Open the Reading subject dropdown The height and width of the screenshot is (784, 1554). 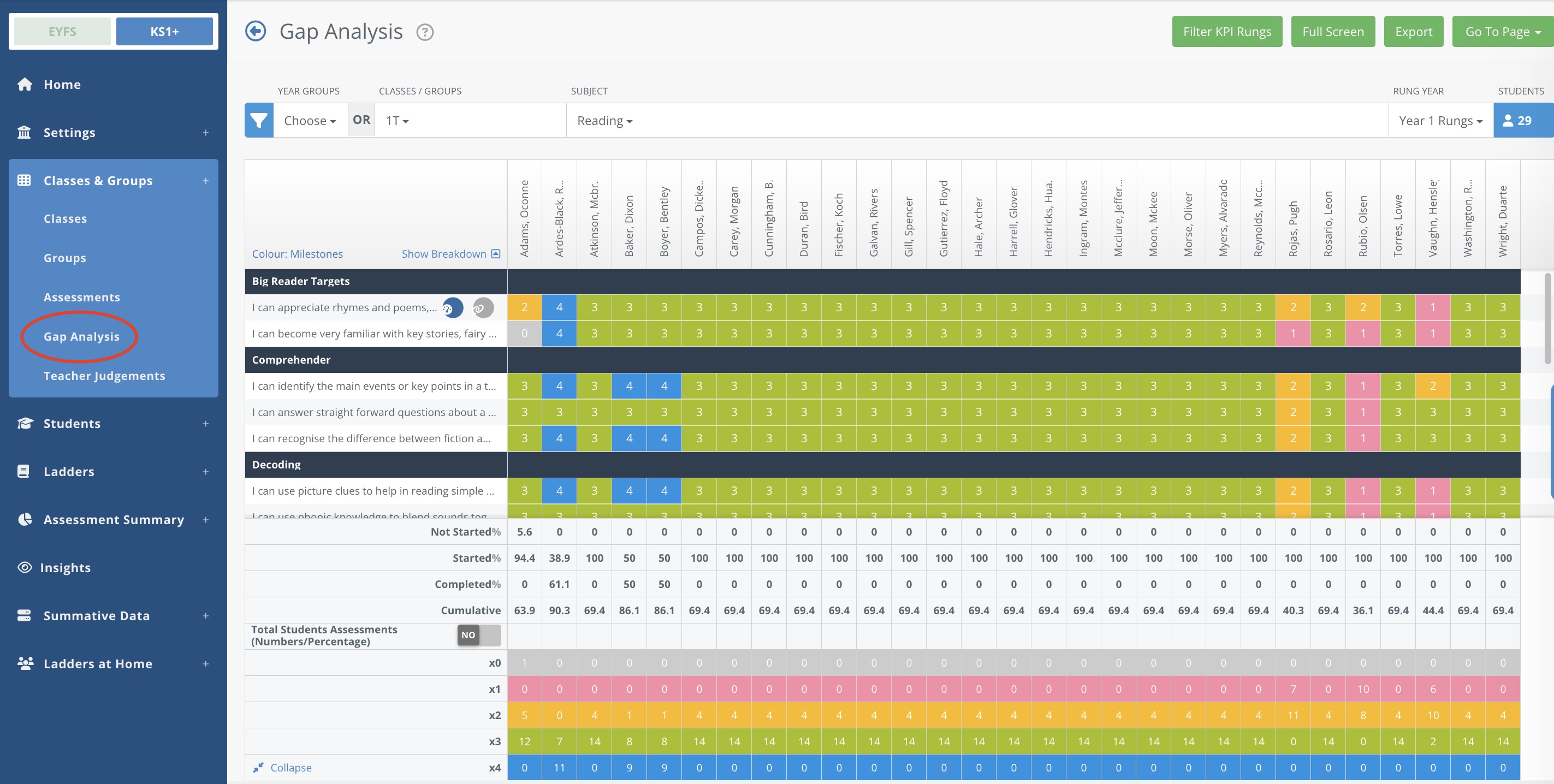pyautogui.click(x=604, y=121)
